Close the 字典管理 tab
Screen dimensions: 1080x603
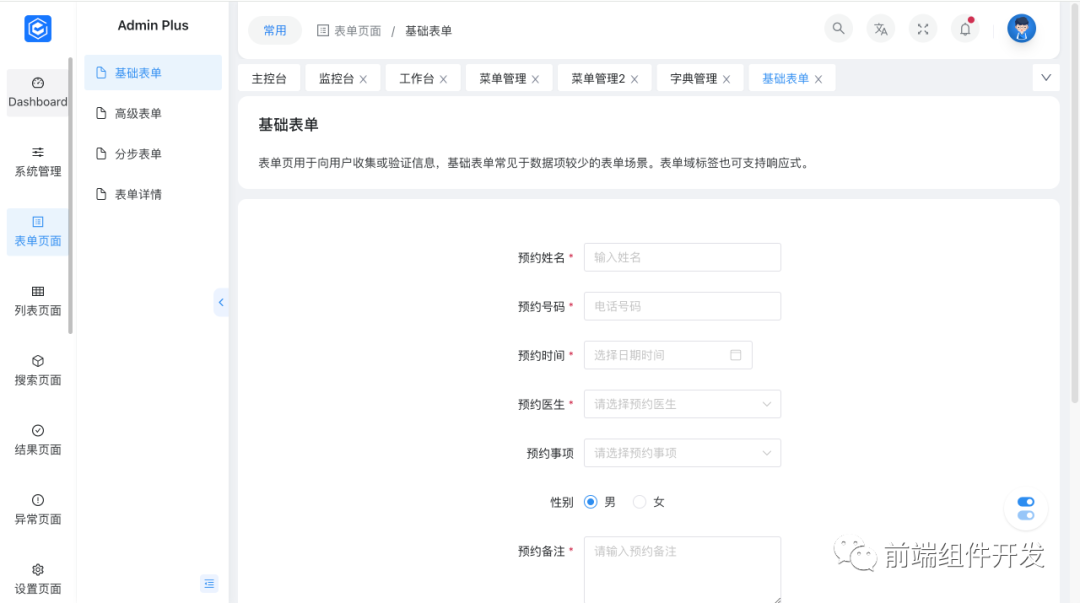click(x=728, y=77)
